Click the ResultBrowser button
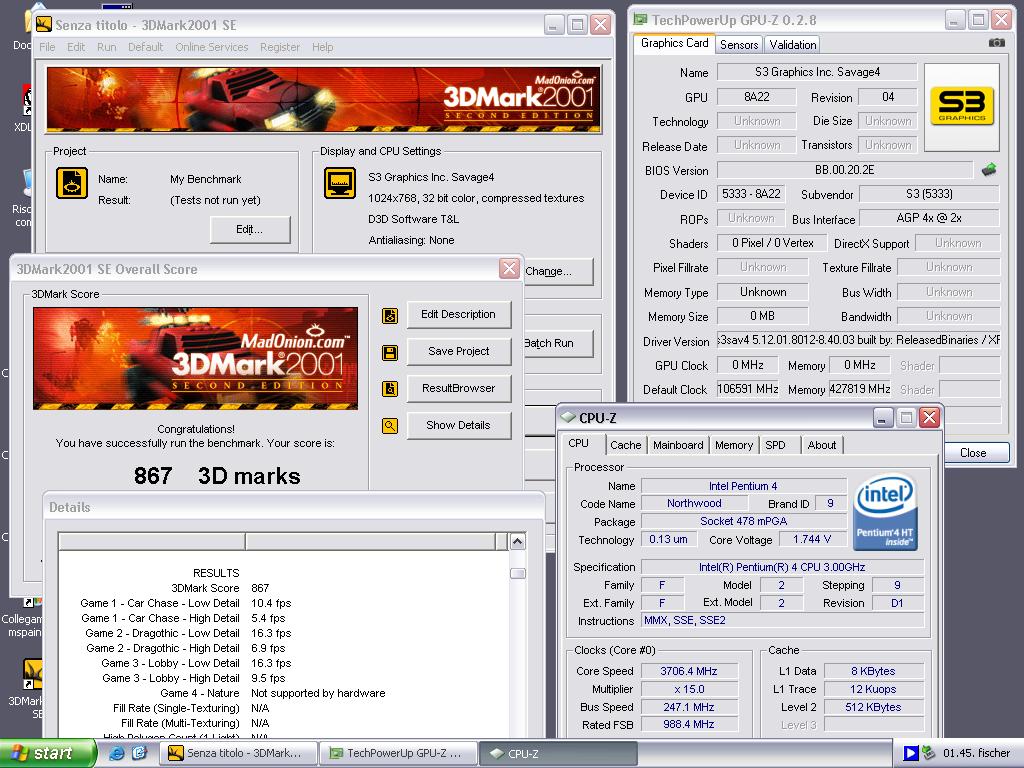 458,389
